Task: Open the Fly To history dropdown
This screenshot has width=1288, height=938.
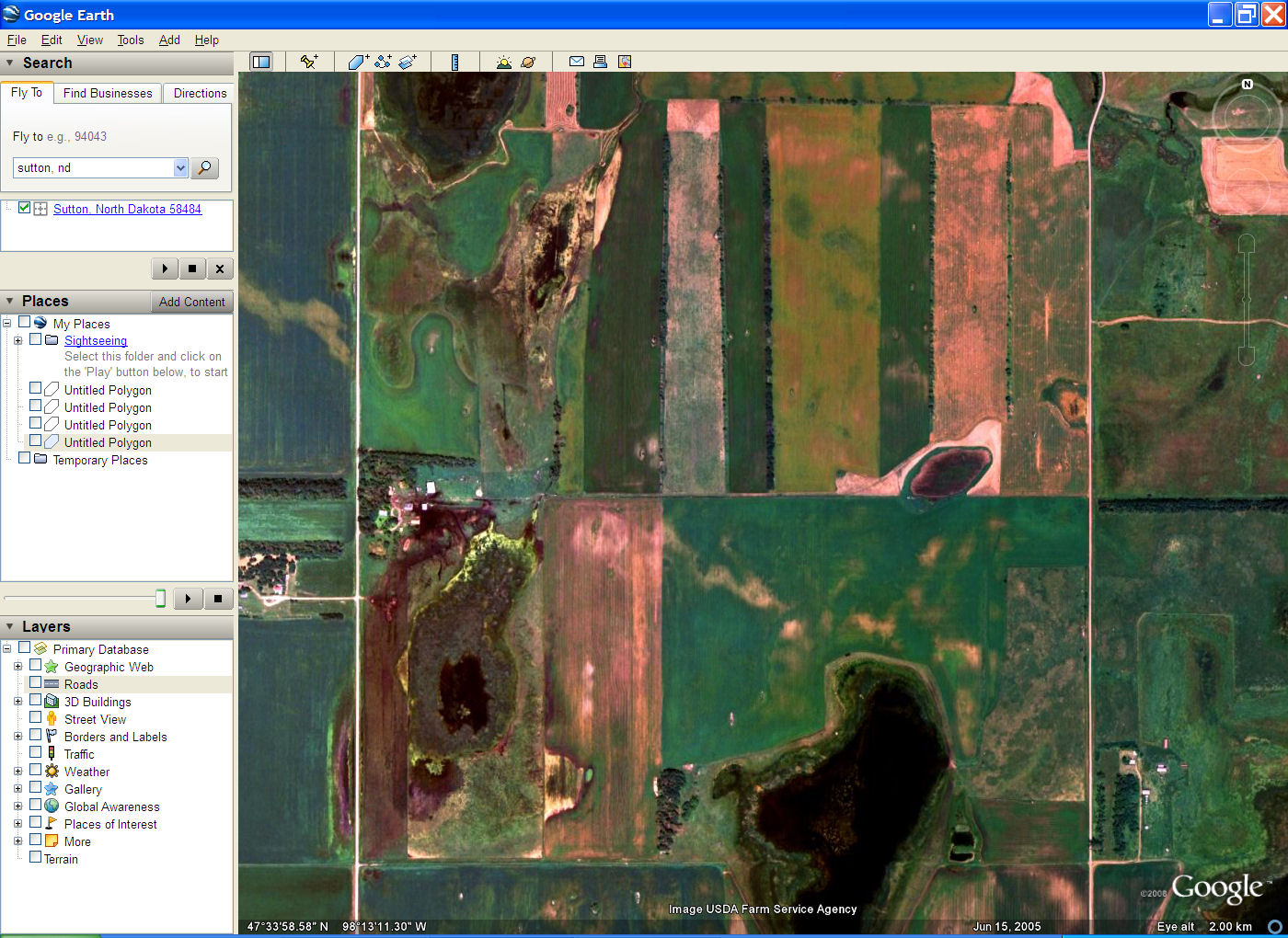Action: 180,167
